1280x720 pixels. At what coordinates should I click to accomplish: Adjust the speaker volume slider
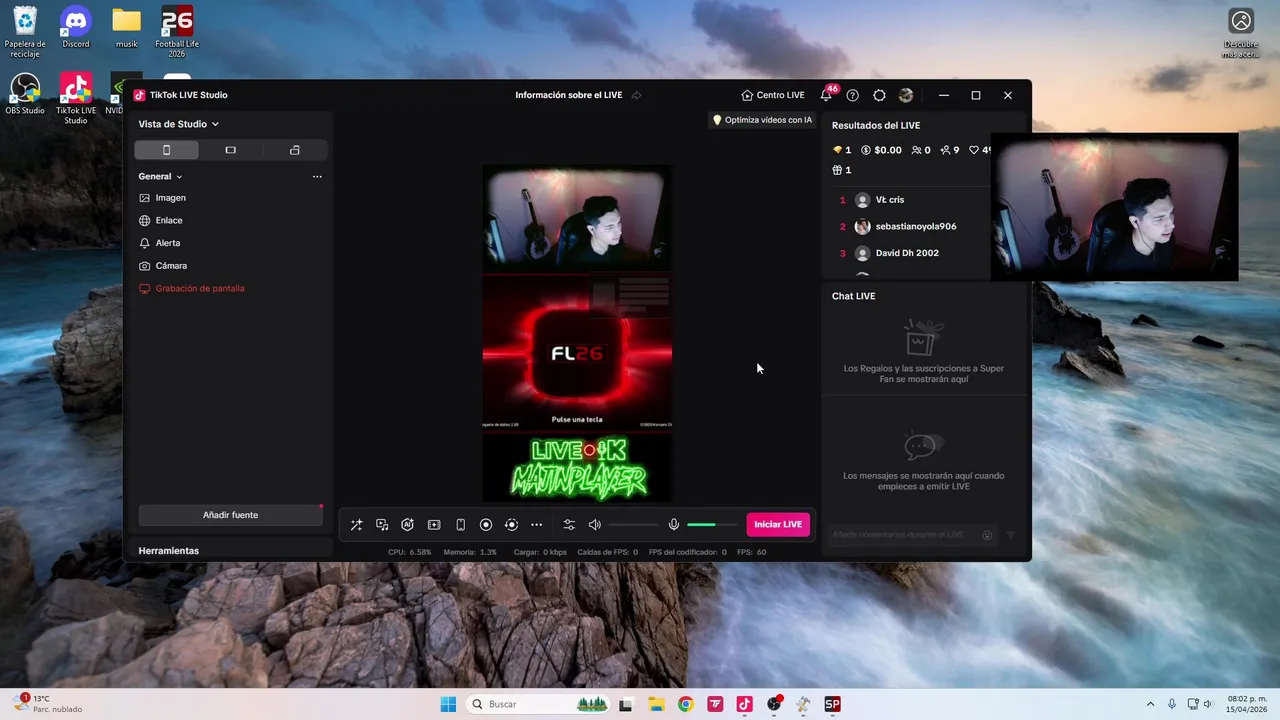coord(632,525)
